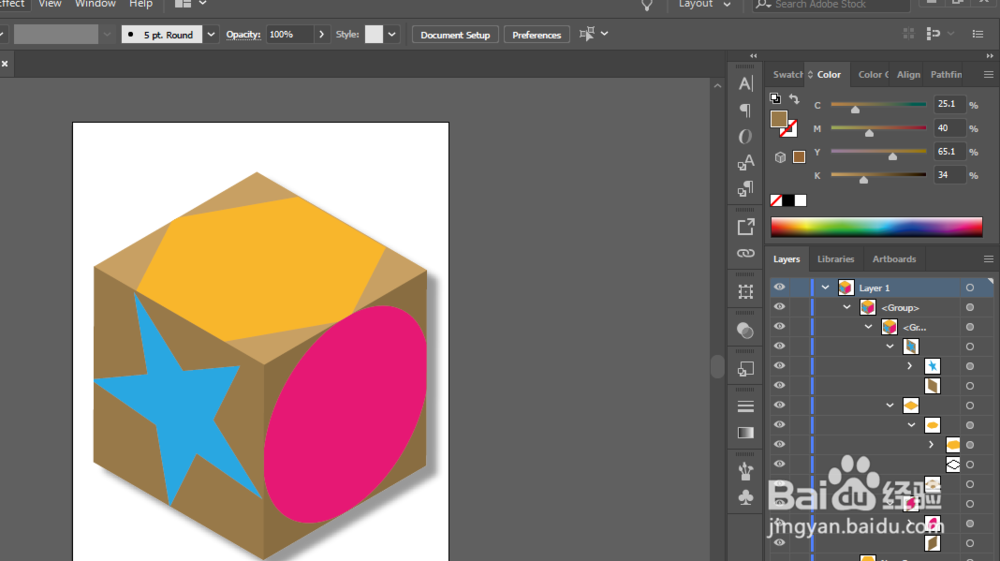Click the Preferences button
1000x561 pixels.
[x=536, y=35]
